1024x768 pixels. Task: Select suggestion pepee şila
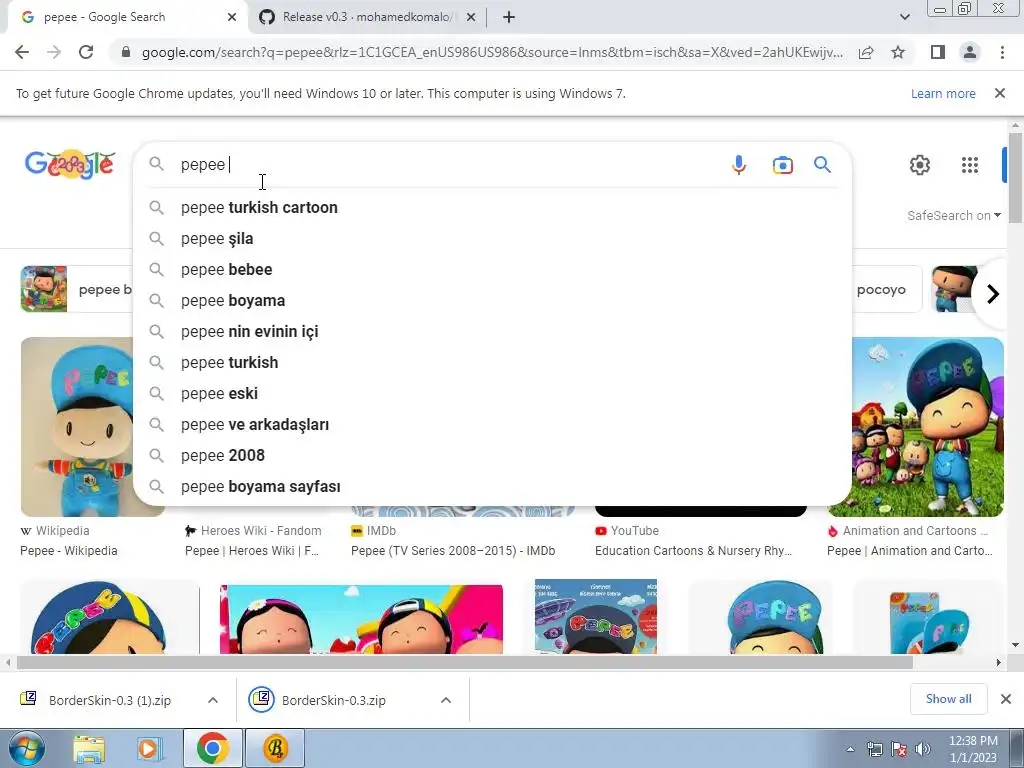[x=492, y=238]
